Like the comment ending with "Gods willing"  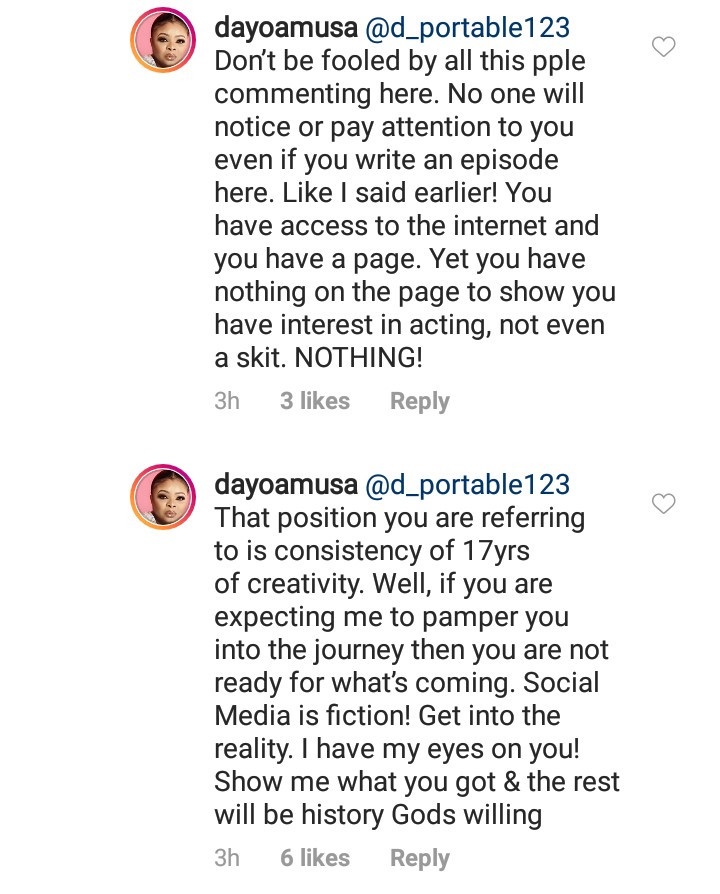coord(663,503)
